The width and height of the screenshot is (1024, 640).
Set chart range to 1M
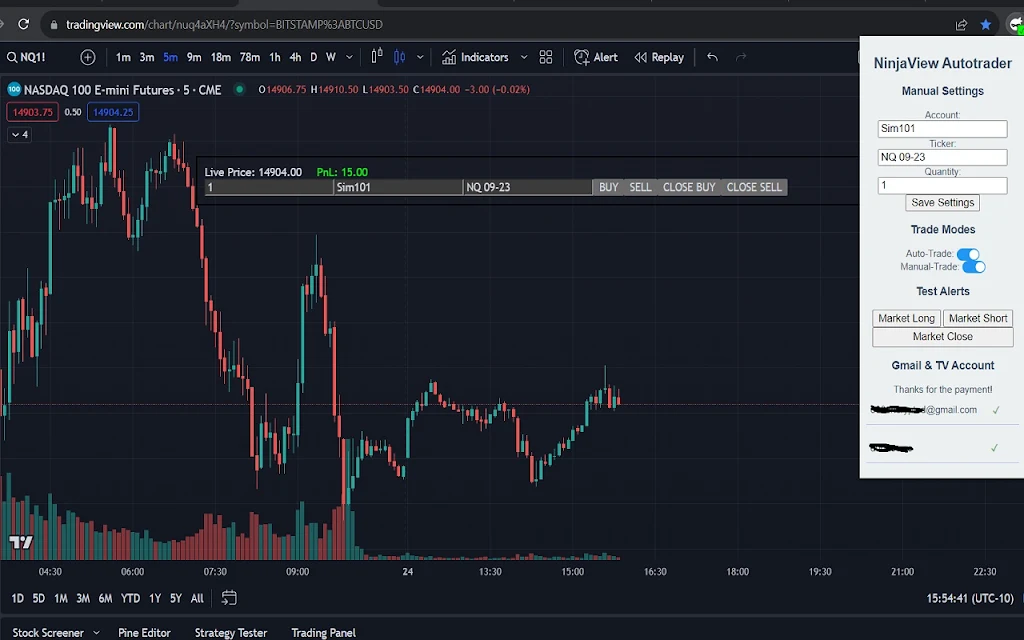pyautogui.click(x=61, y=598)
